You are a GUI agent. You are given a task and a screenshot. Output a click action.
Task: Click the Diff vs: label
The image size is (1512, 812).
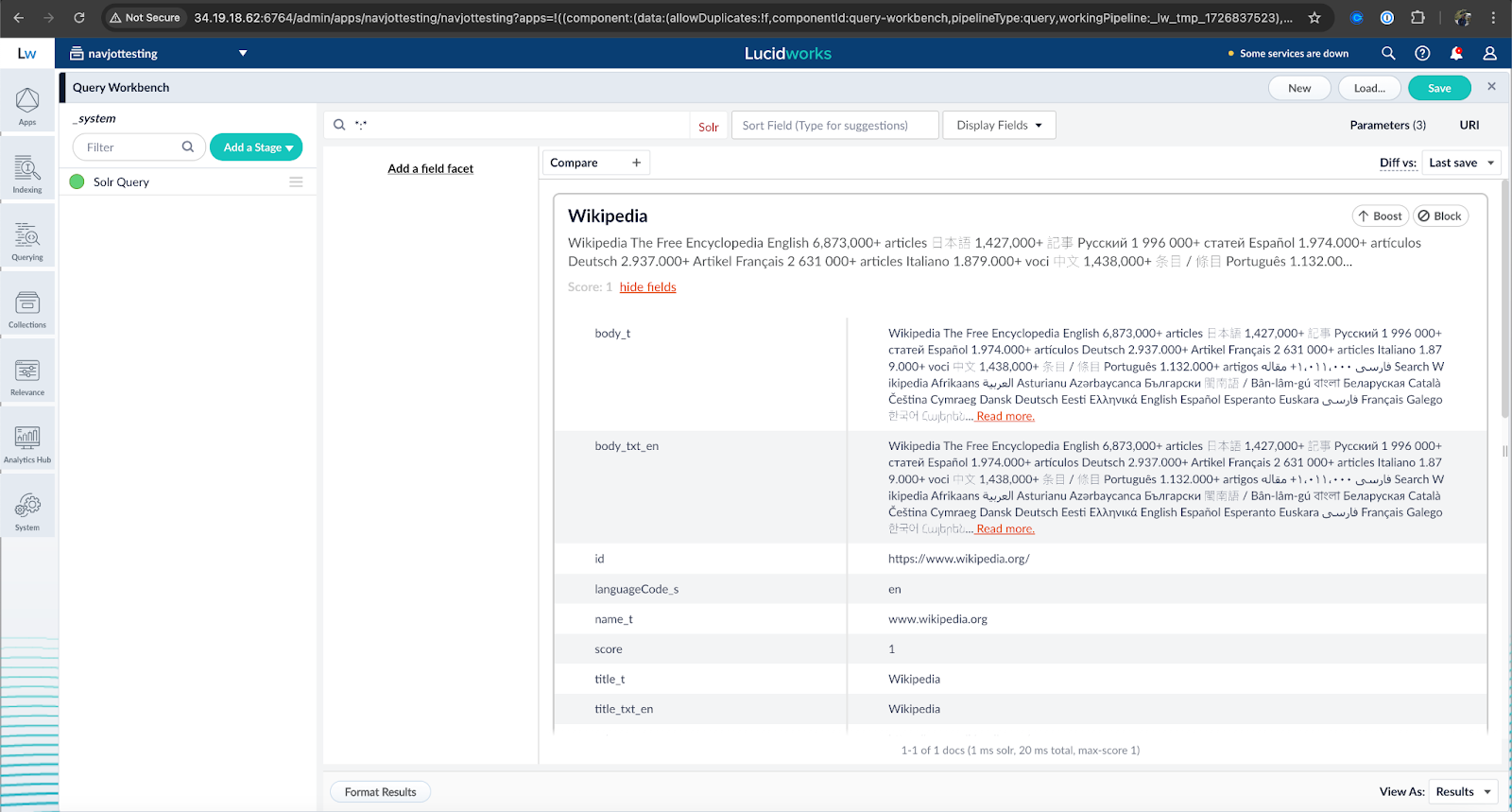(x=1398, y=163)
